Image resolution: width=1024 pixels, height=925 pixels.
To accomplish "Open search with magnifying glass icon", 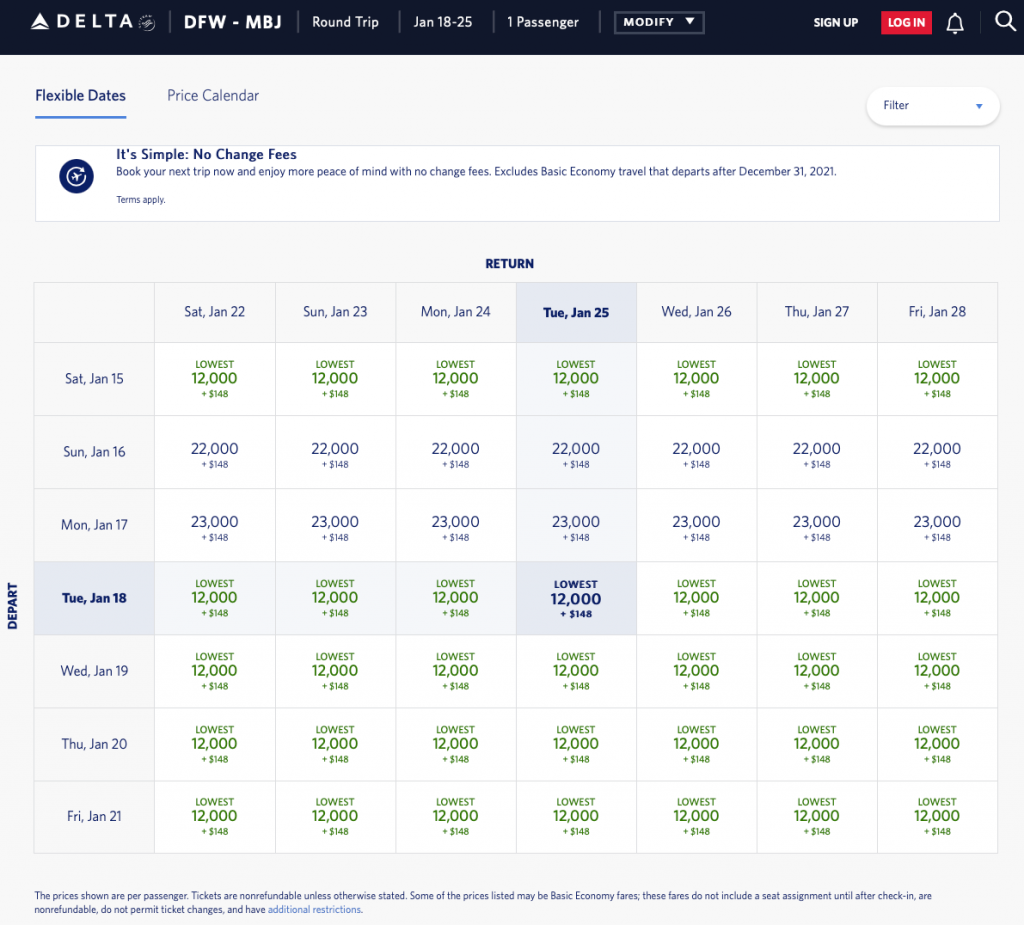I will pyautogui.click(x=1005, y=22).
